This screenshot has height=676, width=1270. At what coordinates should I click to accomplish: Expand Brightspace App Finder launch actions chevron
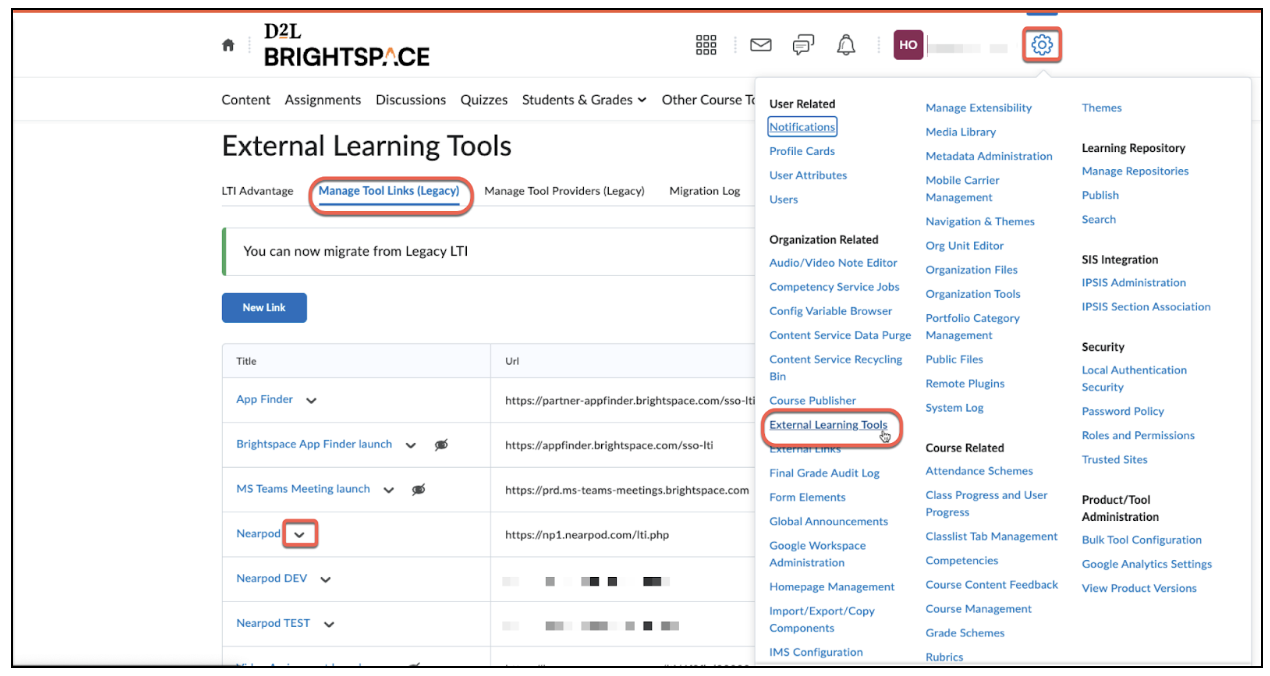point(410,446)
